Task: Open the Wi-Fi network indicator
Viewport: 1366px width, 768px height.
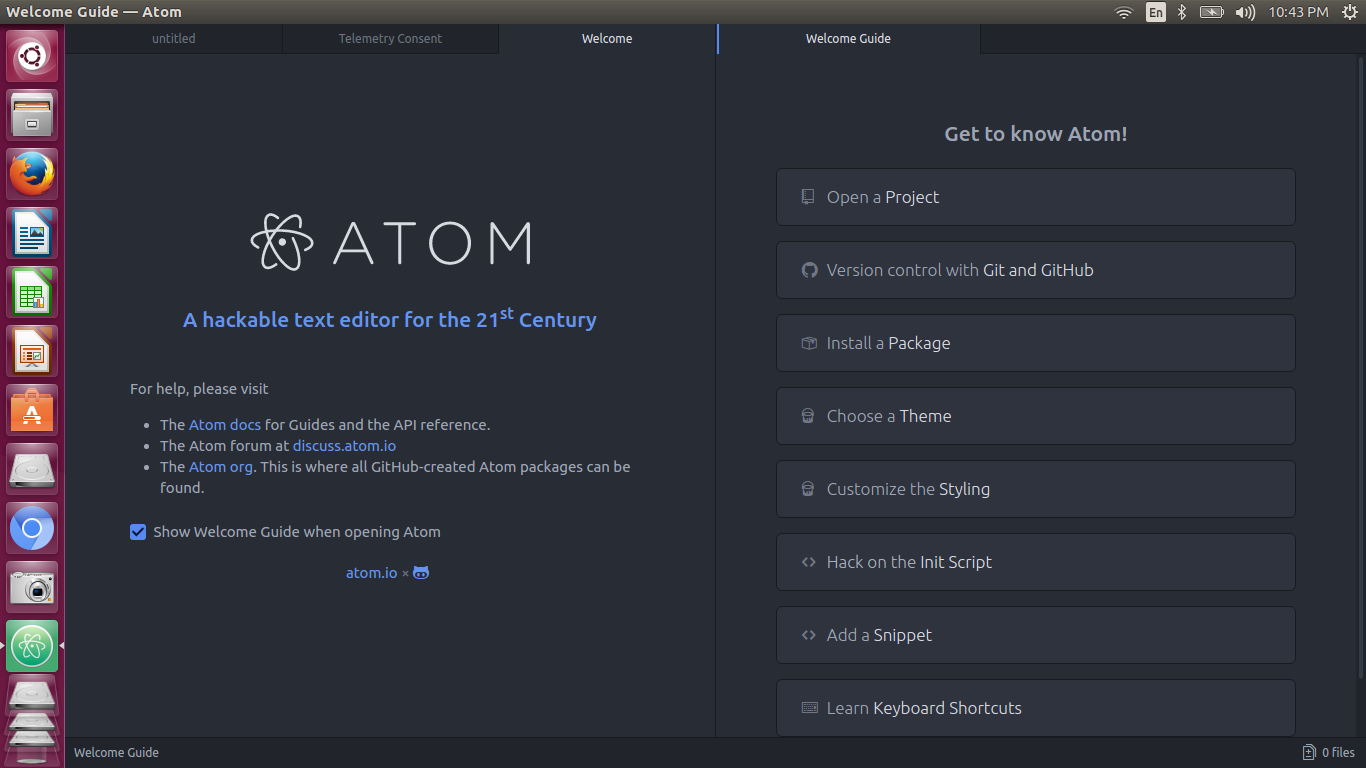Action: (x=1124, y=12)
